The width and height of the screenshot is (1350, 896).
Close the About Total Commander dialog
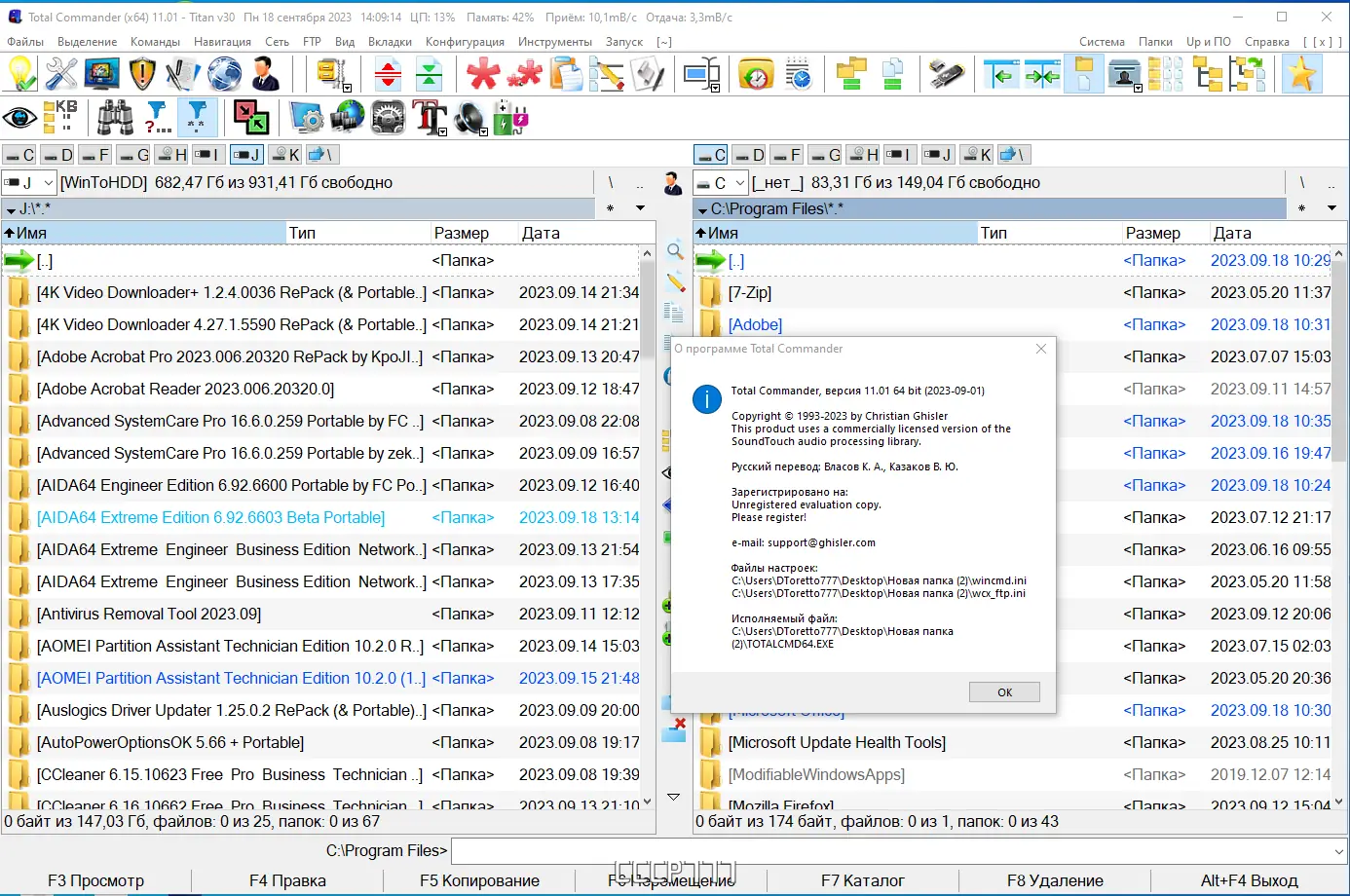[x=1041, y=349]
